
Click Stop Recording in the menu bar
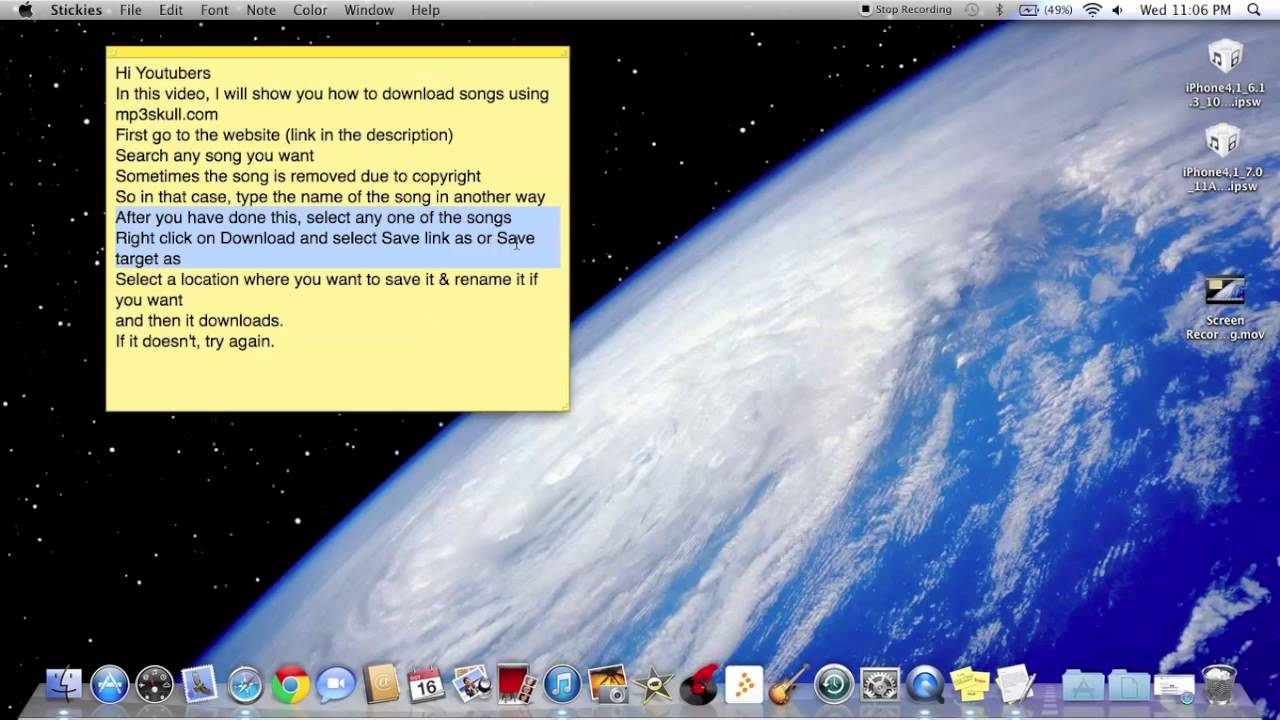pos(906,10)
